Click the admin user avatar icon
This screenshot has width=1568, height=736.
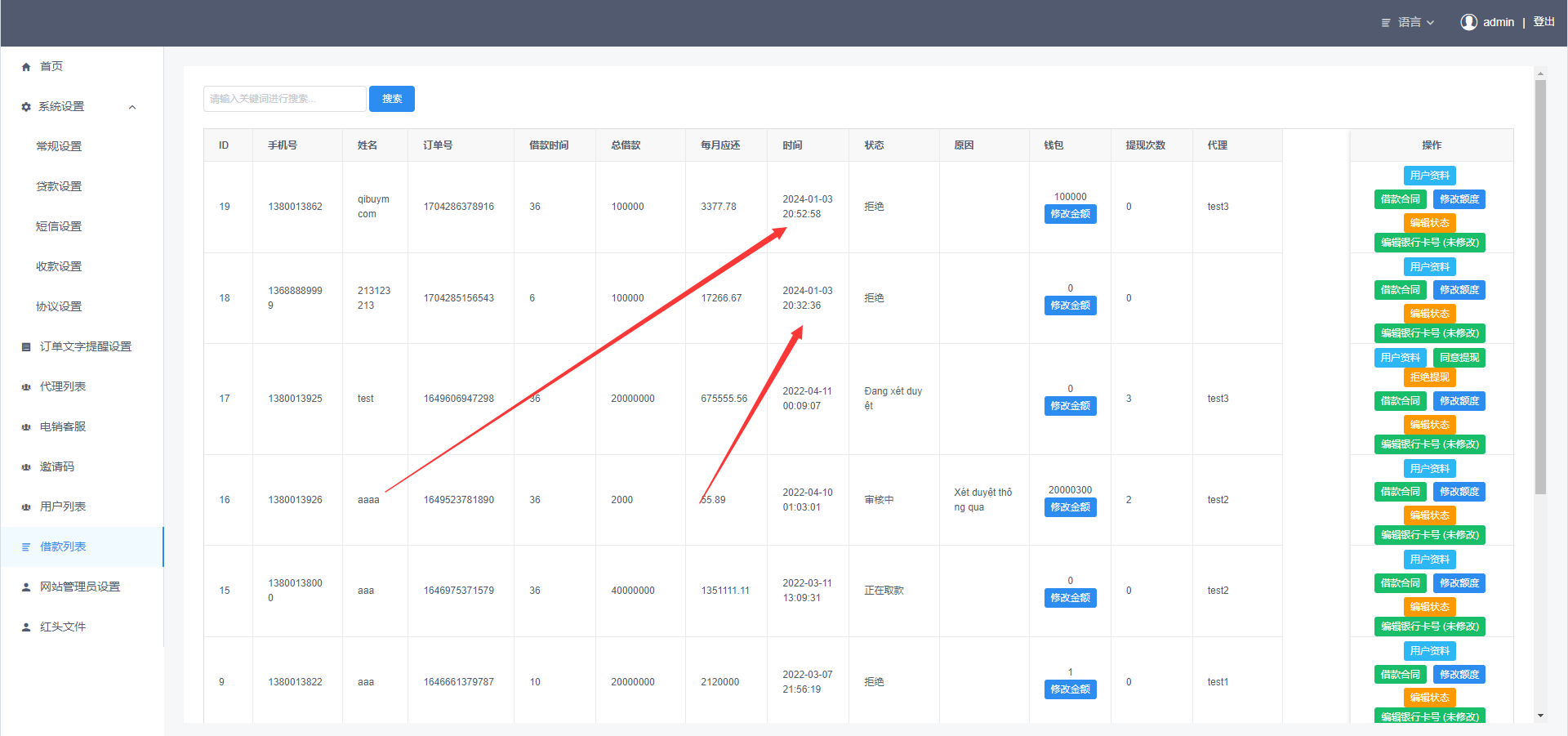pos(1468,22)
